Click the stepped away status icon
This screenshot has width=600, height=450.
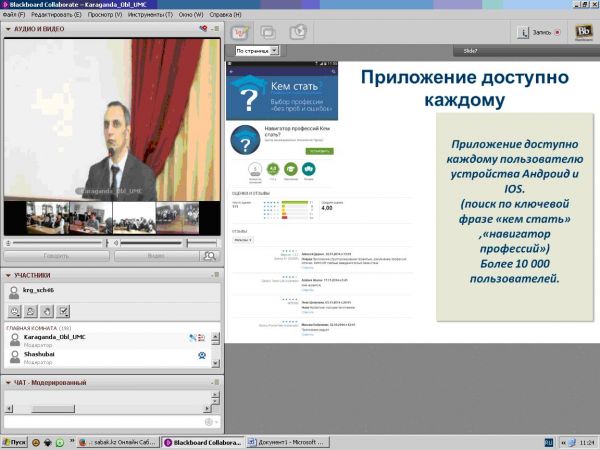coord(31,311)
